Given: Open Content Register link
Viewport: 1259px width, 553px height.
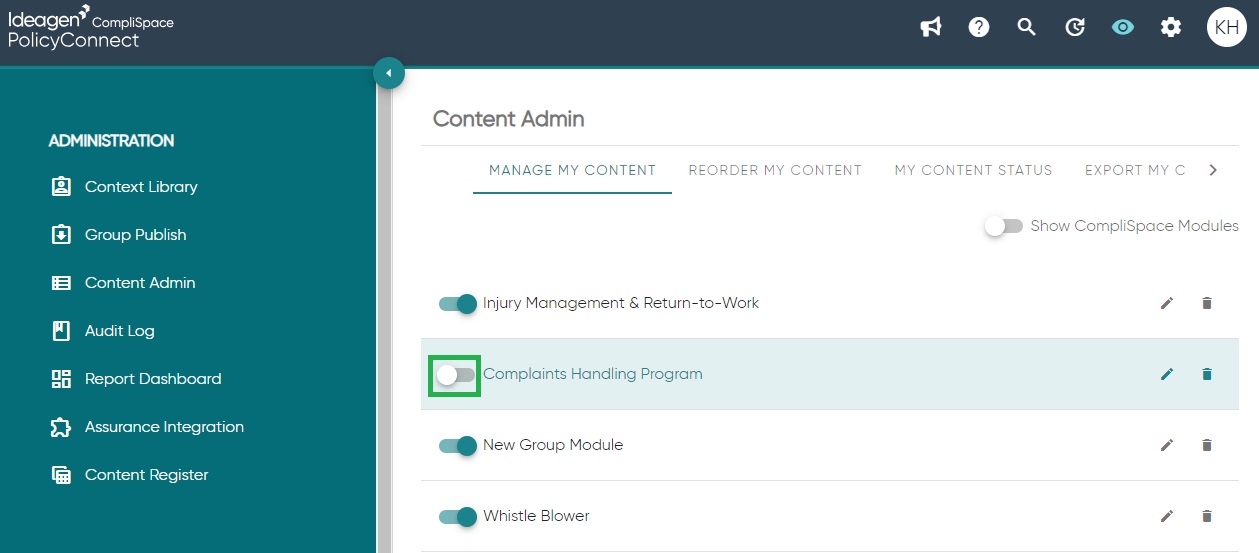Looking at the screenshot, I should click(147, 475).
